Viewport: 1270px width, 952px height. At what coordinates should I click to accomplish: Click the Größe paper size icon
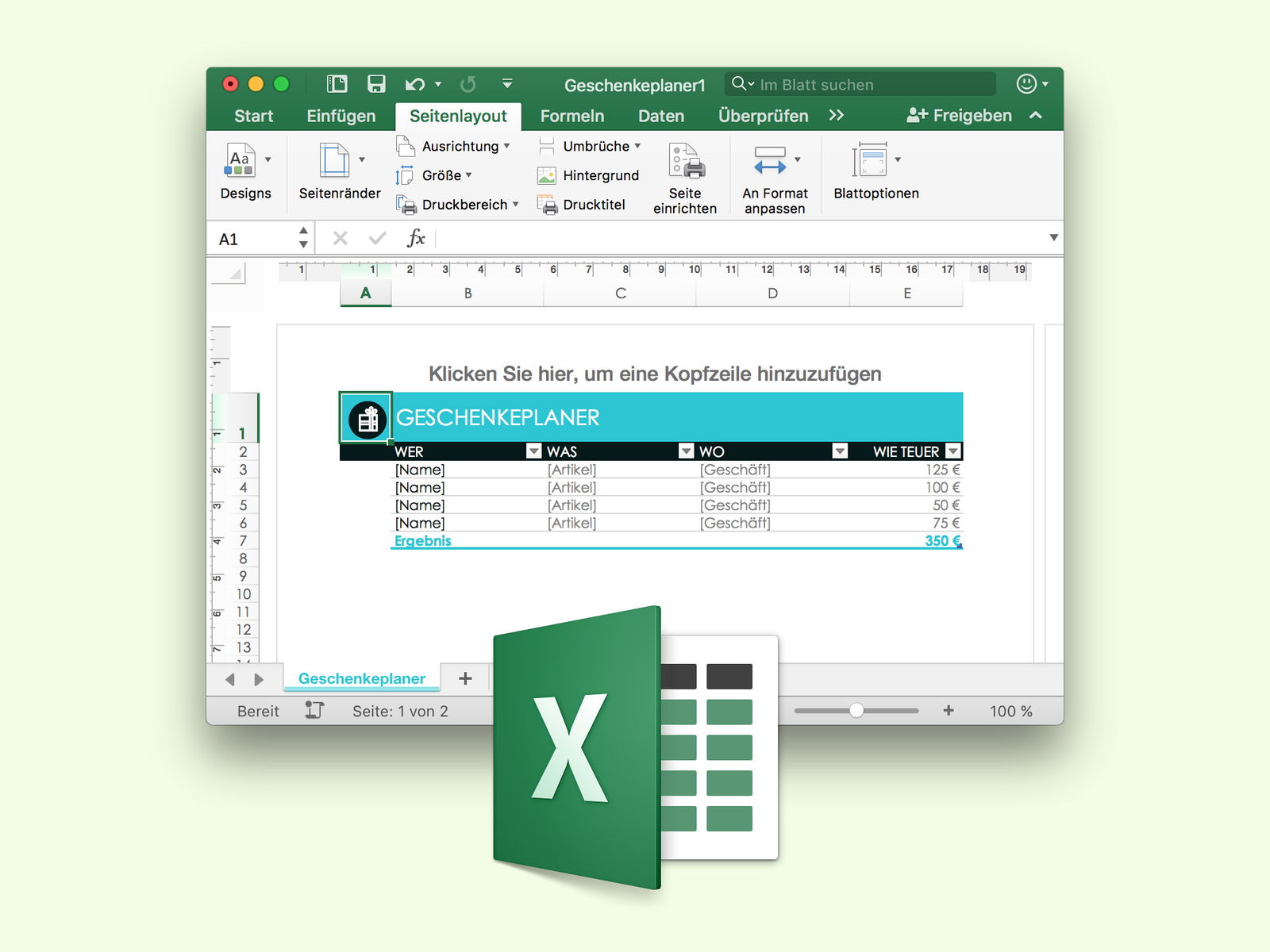tap(405, 175)
